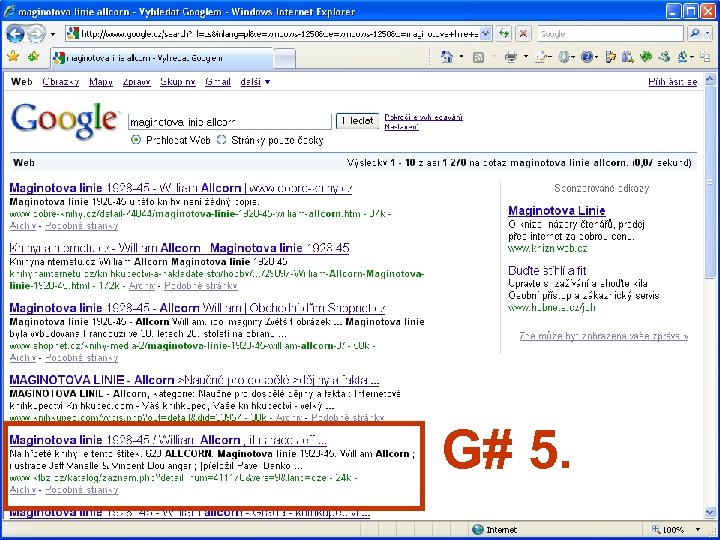
Task: Stop loading with the red X icon
Action: coord(523,34)
